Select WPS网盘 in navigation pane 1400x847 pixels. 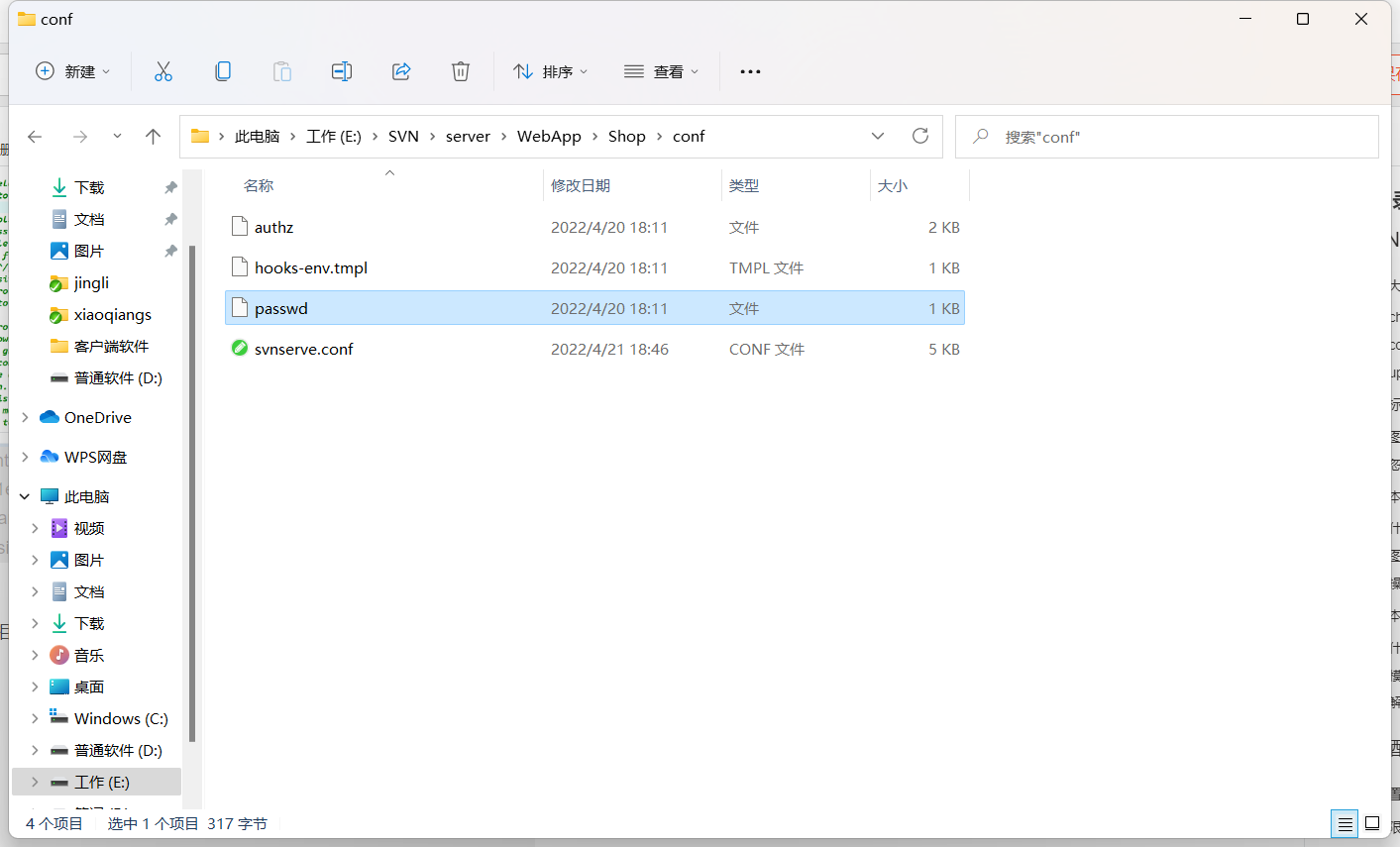point(95,457)
